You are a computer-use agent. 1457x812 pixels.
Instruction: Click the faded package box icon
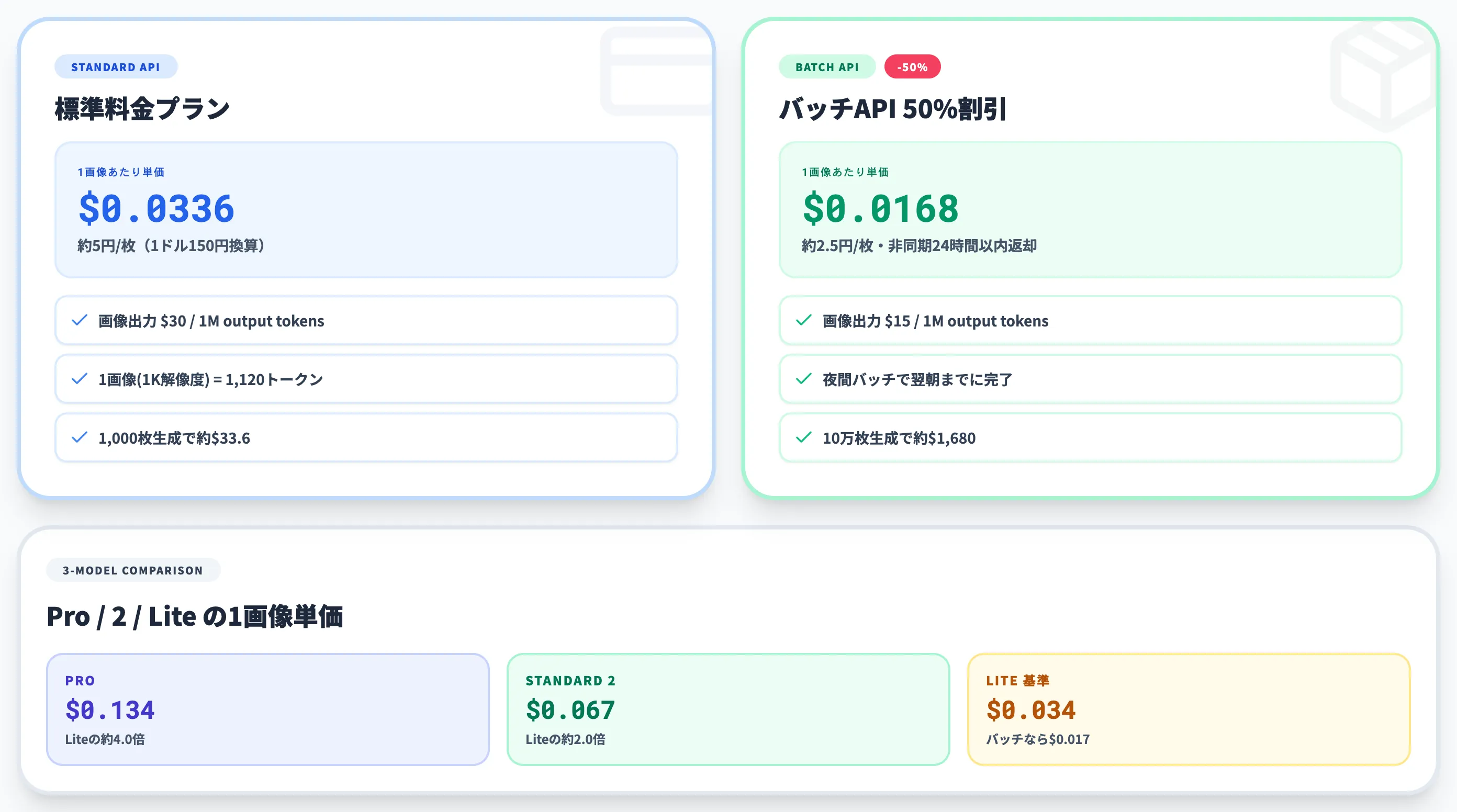pos(1384,76)
